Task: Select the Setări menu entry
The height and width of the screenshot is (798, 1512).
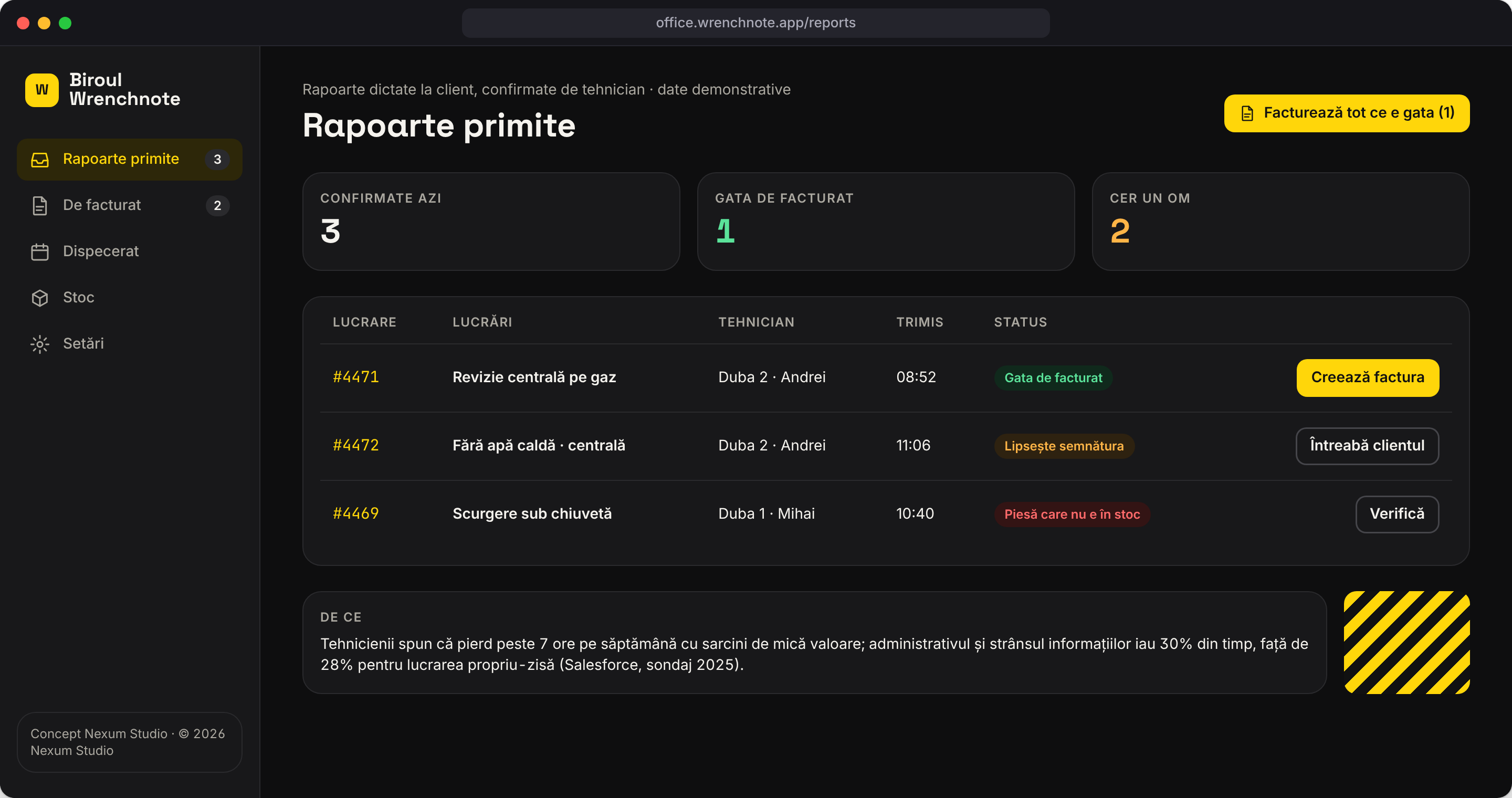Action: tap(129, 344)
